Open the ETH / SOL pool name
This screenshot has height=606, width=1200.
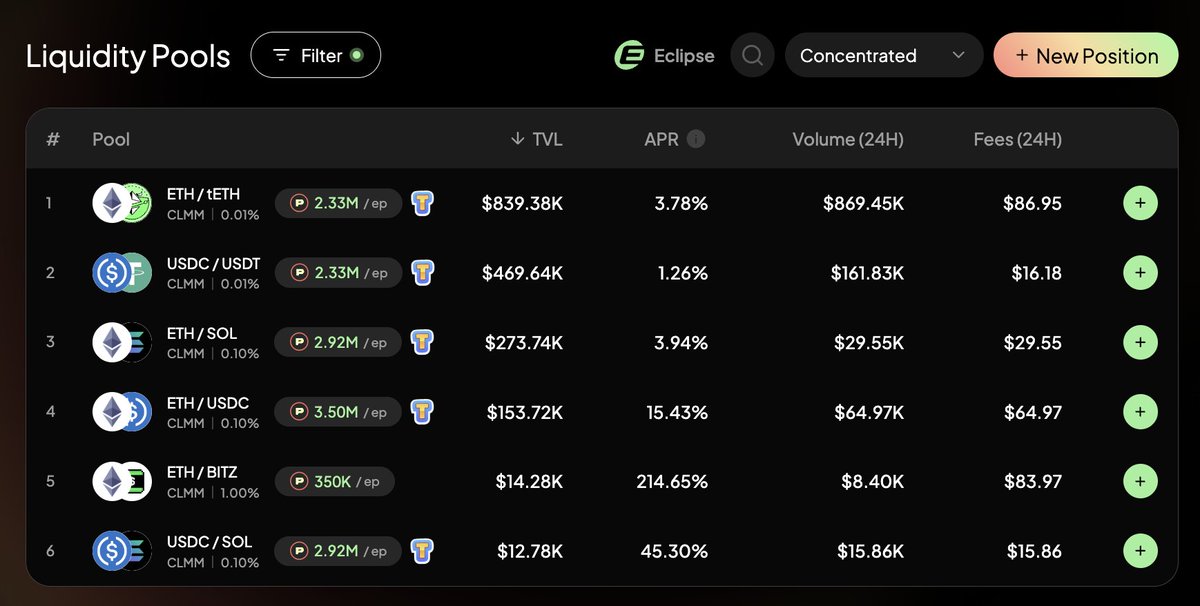point(202,333)
